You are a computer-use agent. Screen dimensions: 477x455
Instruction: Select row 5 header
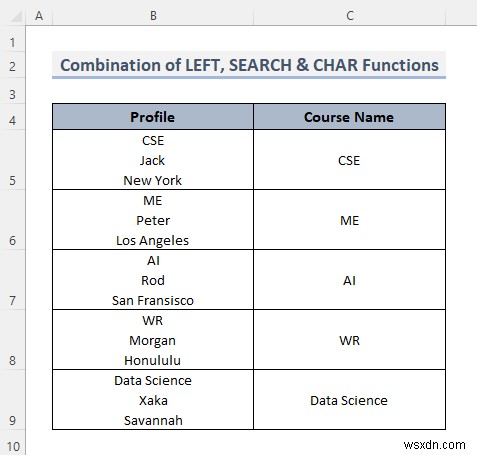pyautogui.click(x=12, y=160)
